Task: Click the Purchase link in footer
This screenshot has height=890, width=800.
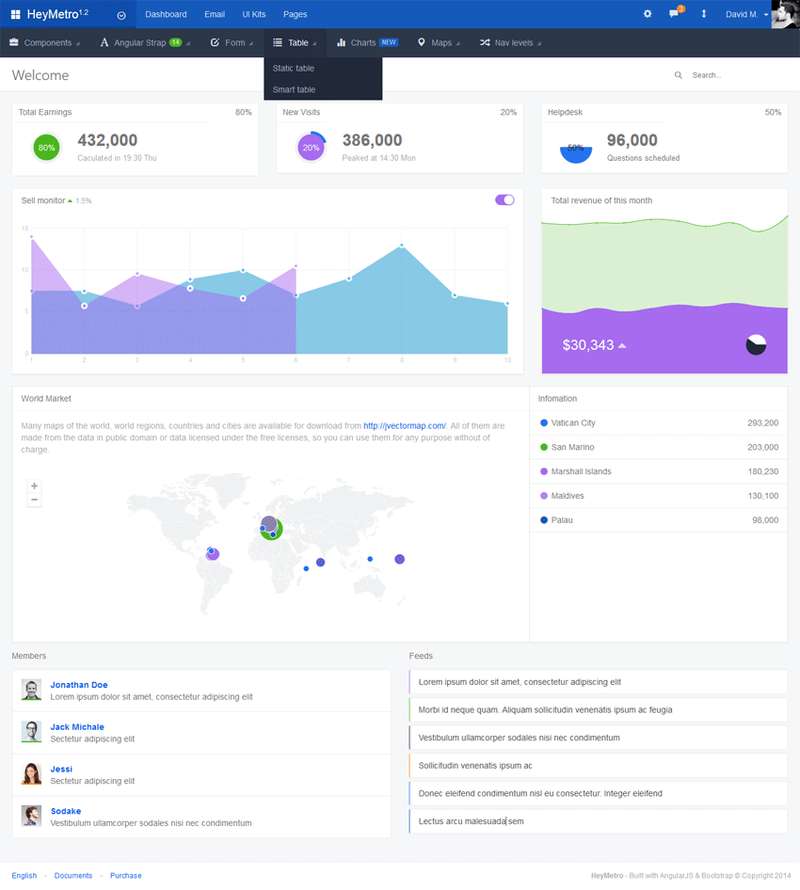Action: click(x=125, y=875)
